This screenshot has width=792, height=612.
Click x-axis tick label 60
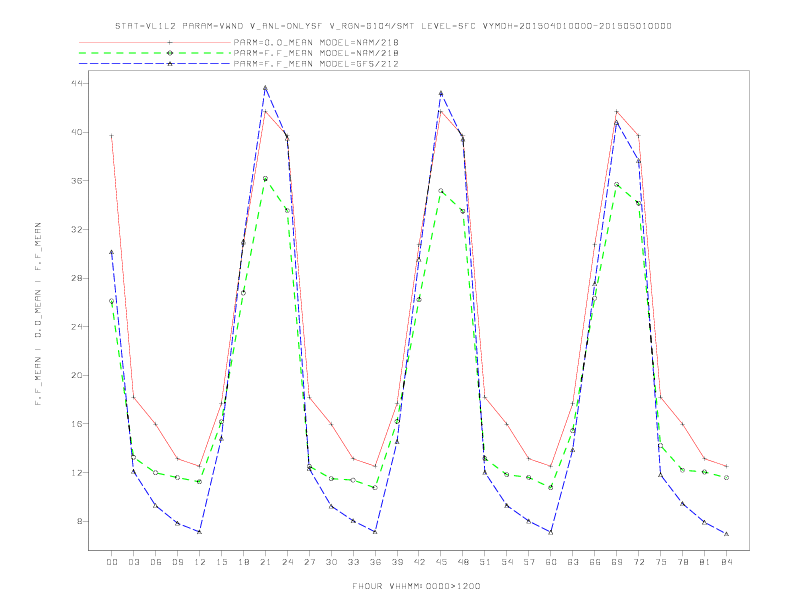(551, 562)
